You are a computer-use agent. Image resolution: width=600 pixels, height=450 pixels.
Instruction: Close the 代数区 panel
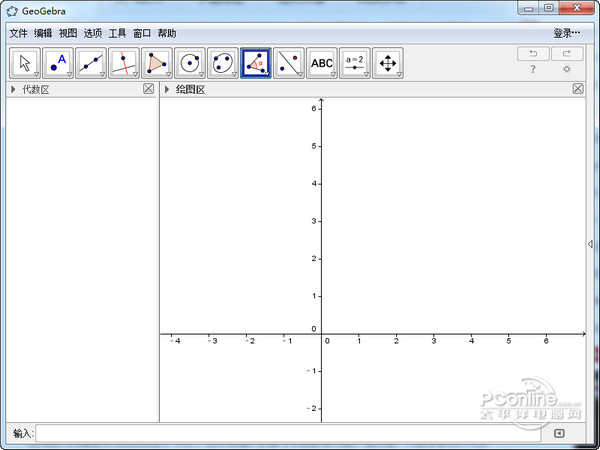coord(148,89)
